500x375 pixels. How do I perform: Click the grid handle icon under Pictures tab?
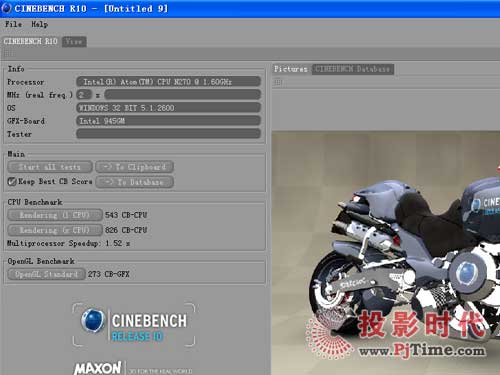point(278,82)
